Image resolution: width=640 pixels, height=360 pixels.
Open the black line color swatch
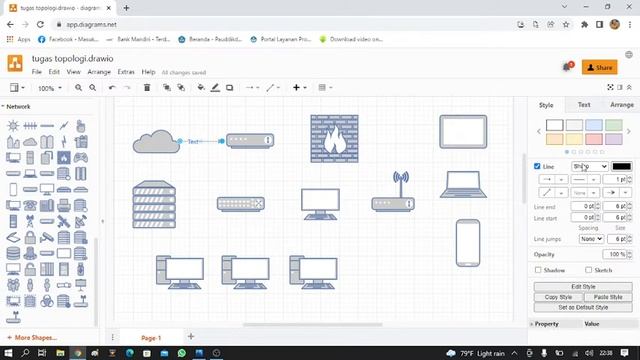pos(622,166)
